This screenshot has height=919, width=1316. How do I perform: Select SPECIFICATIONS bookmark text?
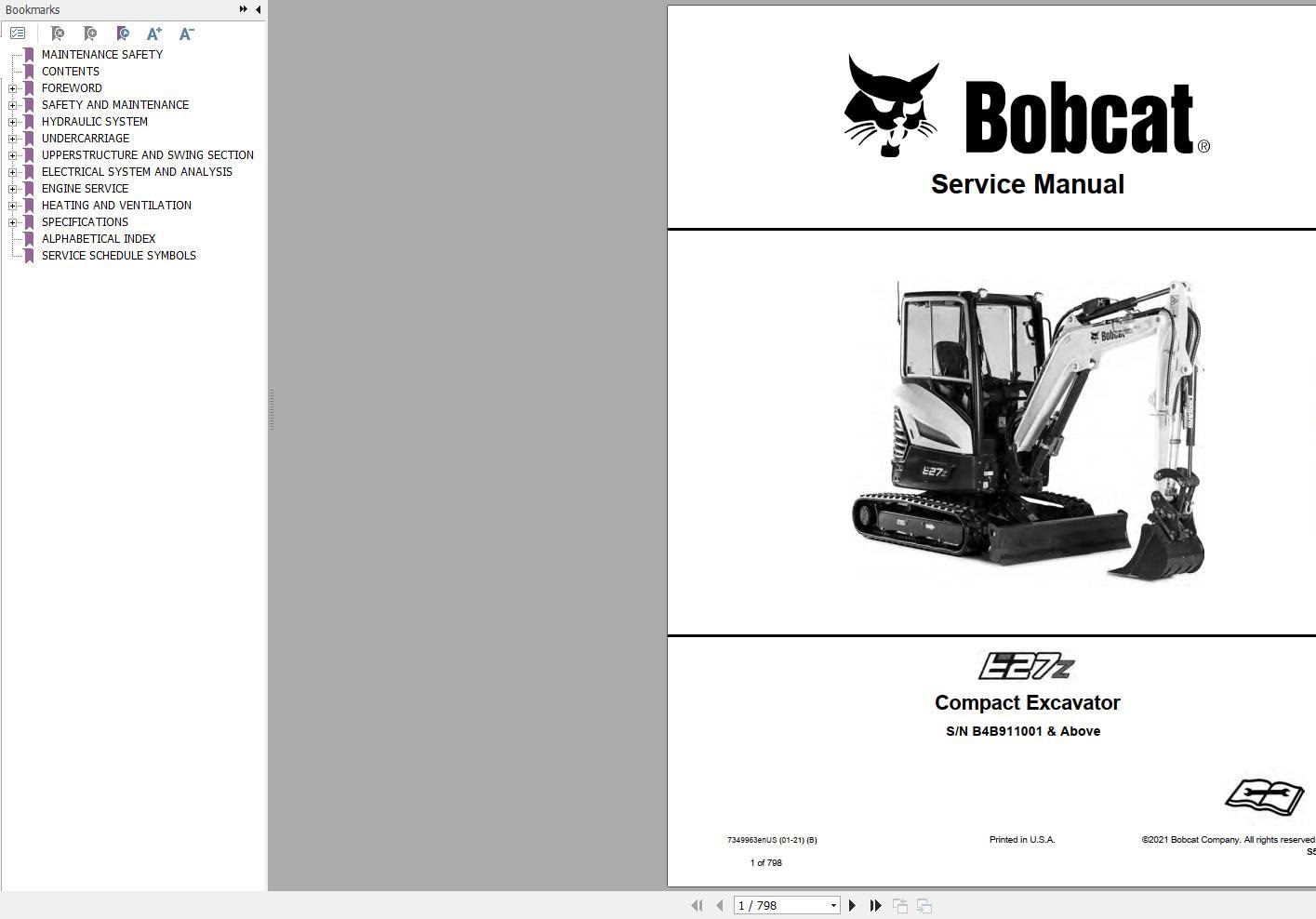(x=85, y=222)
